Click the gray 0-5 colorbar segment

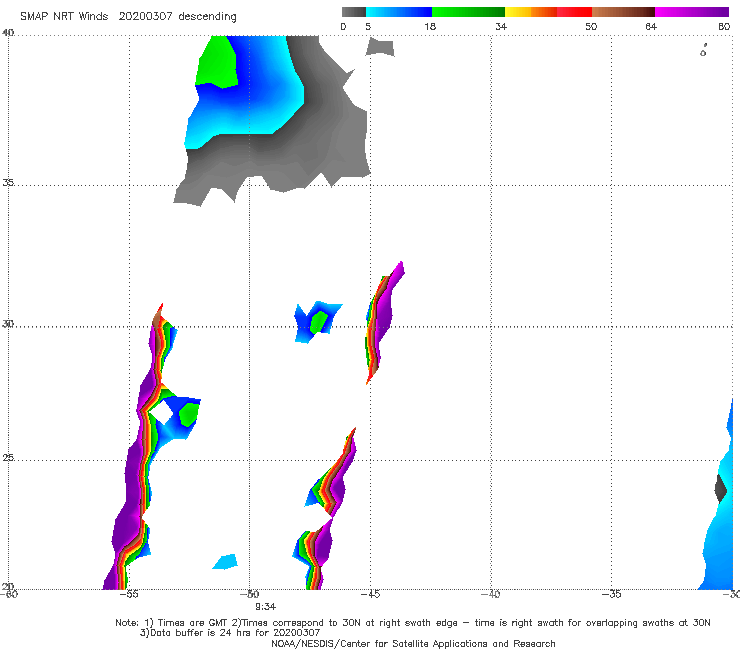[353, 12]
